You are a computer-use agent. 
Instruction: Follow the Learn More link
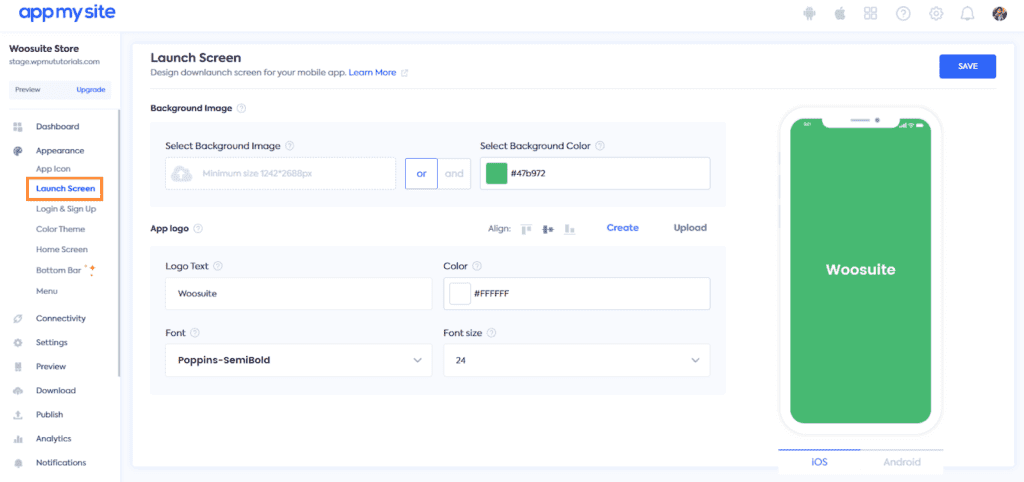click(372, 72)
